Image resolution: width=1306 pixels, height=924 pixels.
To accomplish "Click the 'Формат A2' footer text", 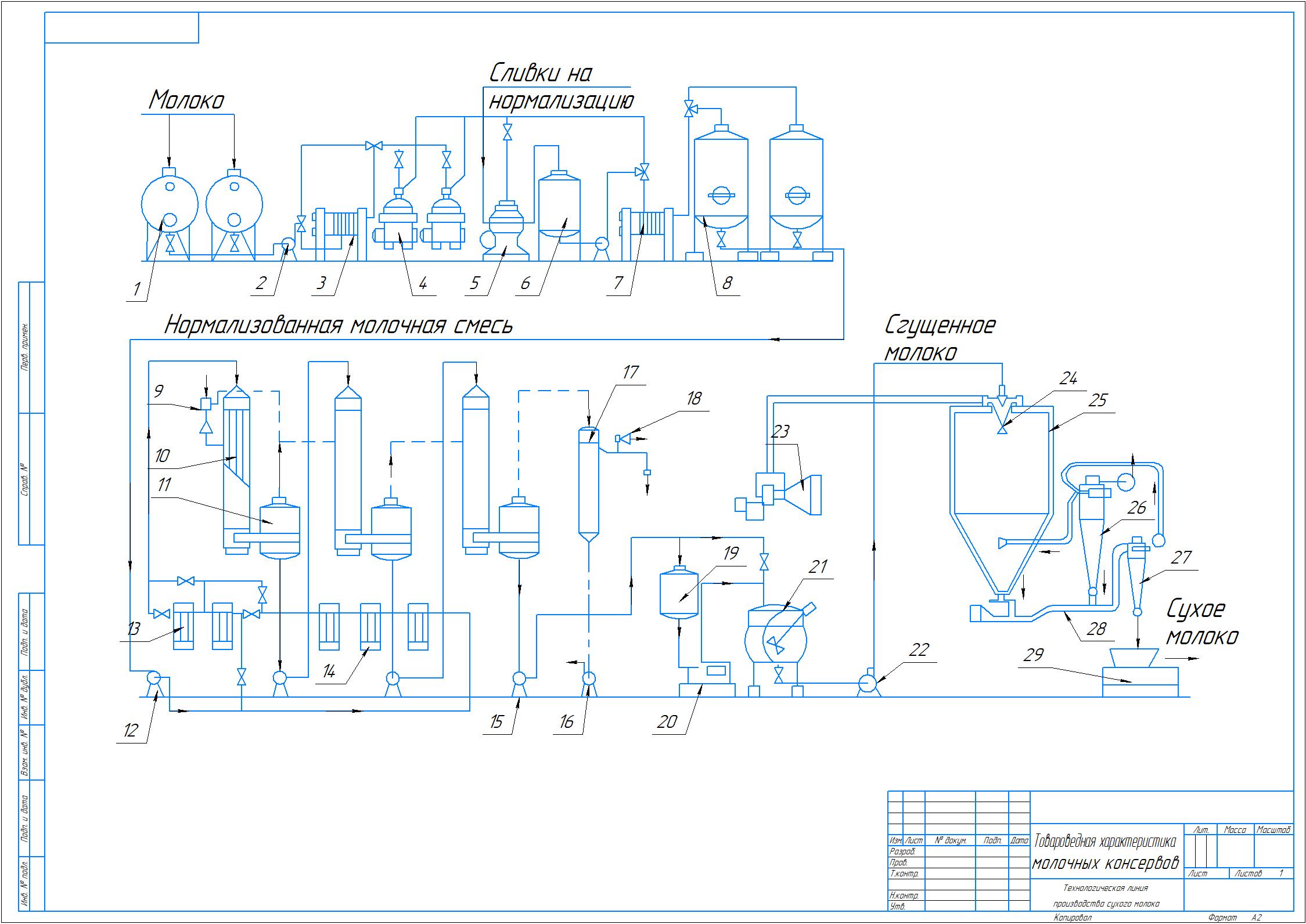I will tap(1235, 918).
